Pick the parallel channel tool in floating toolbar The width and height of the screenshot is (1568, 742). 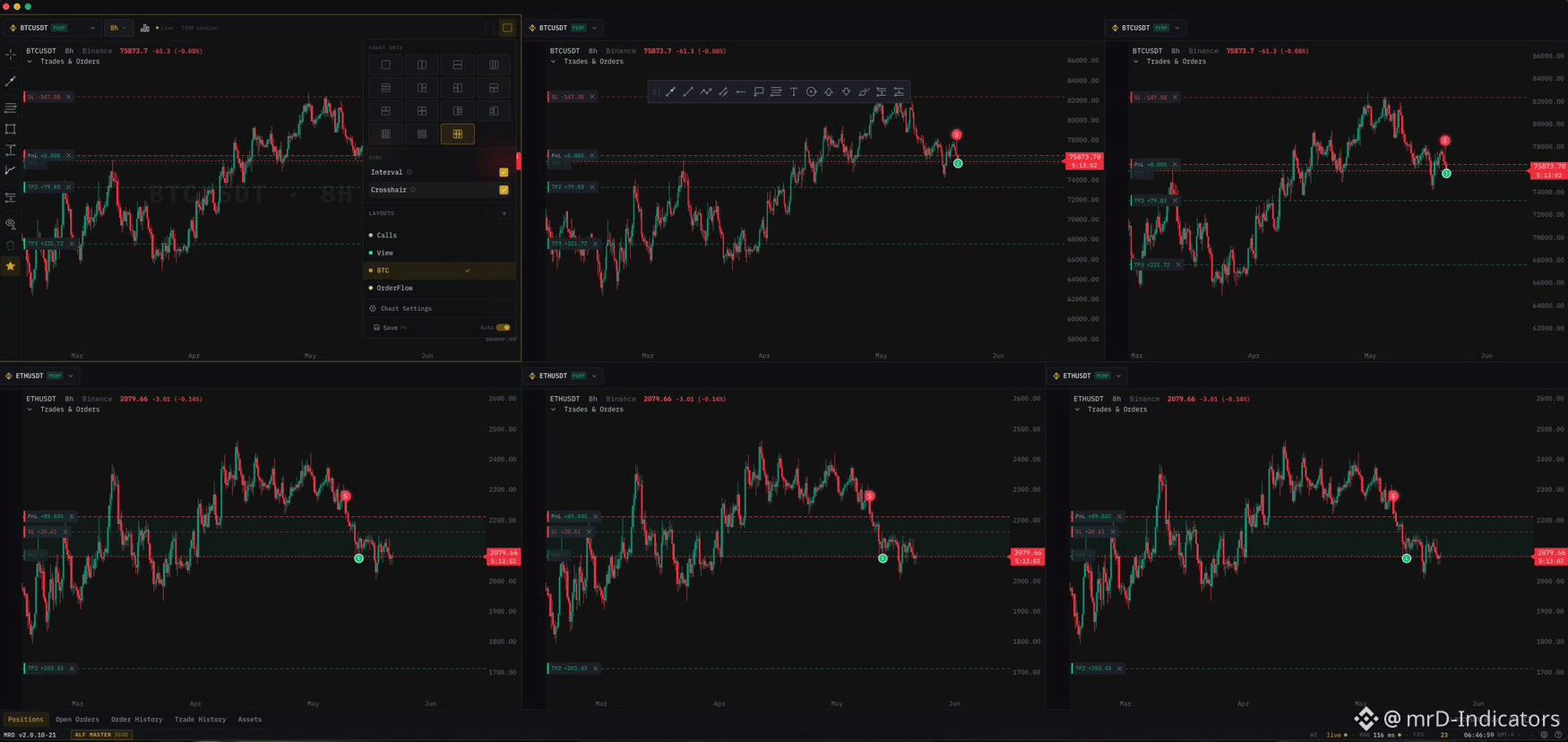(x=723, y=91)
